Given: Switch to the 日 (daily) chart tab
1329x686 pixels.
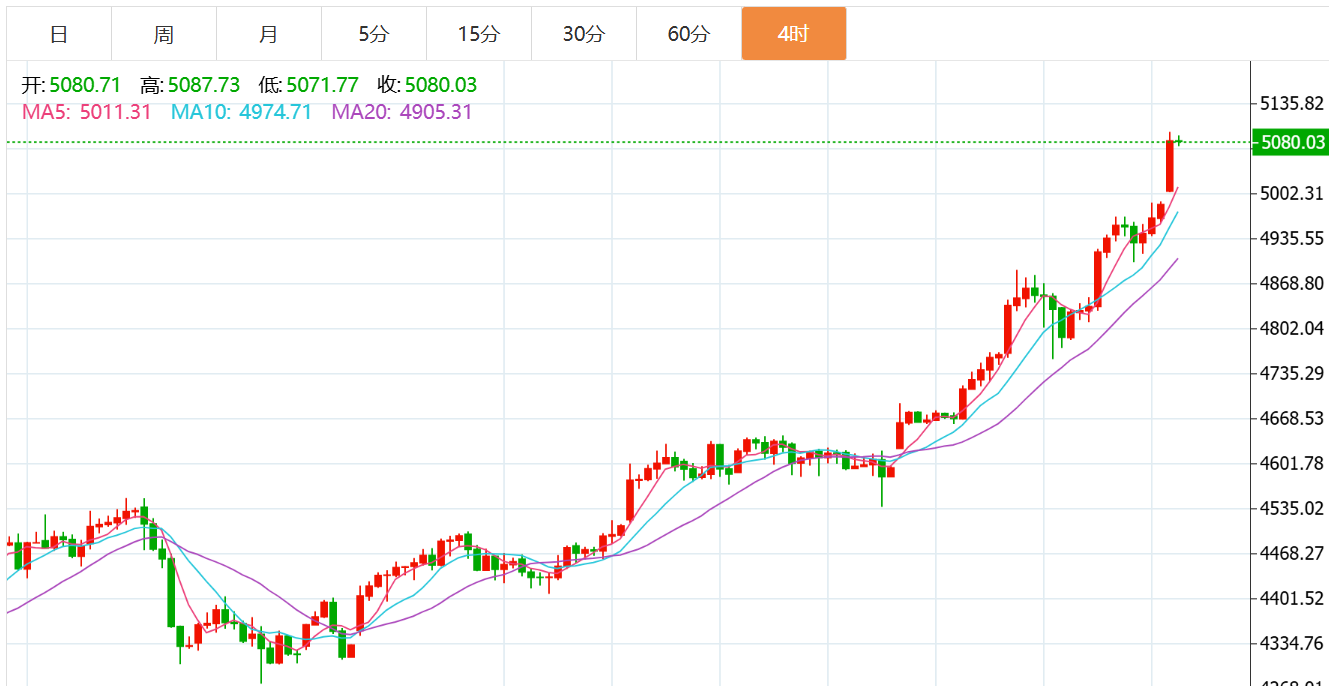Looking at the screenshot, I should pyautogui.click(x=59, y=34).
